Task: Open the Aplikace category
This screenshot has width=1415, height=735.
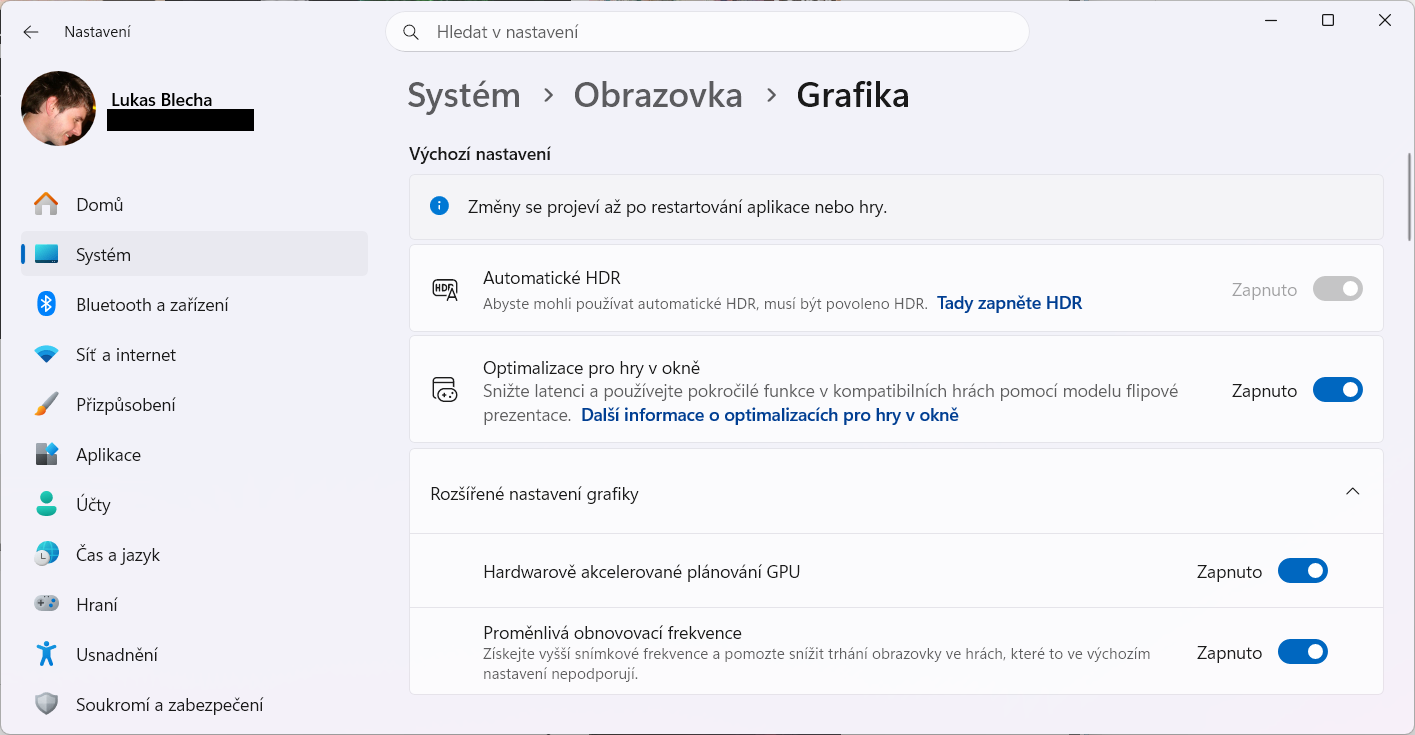Action: tap(194, 454)
